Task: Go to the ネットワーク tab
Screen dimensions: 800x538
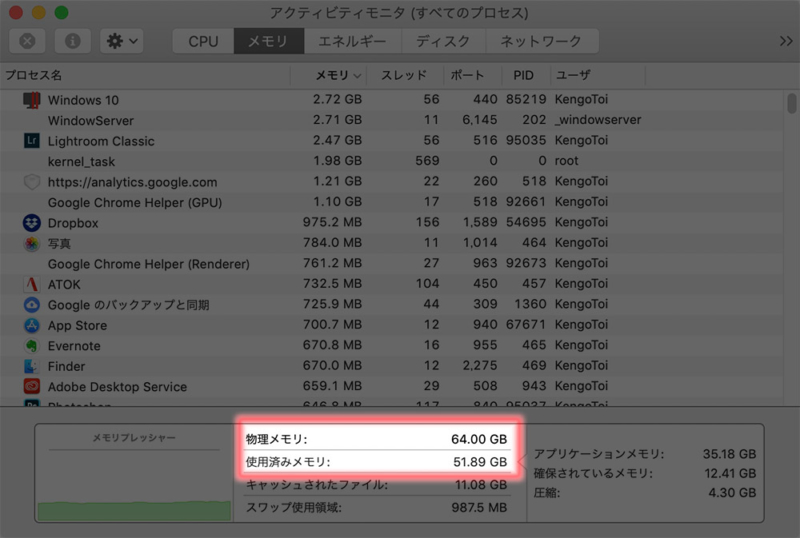Action: point(541,41)
